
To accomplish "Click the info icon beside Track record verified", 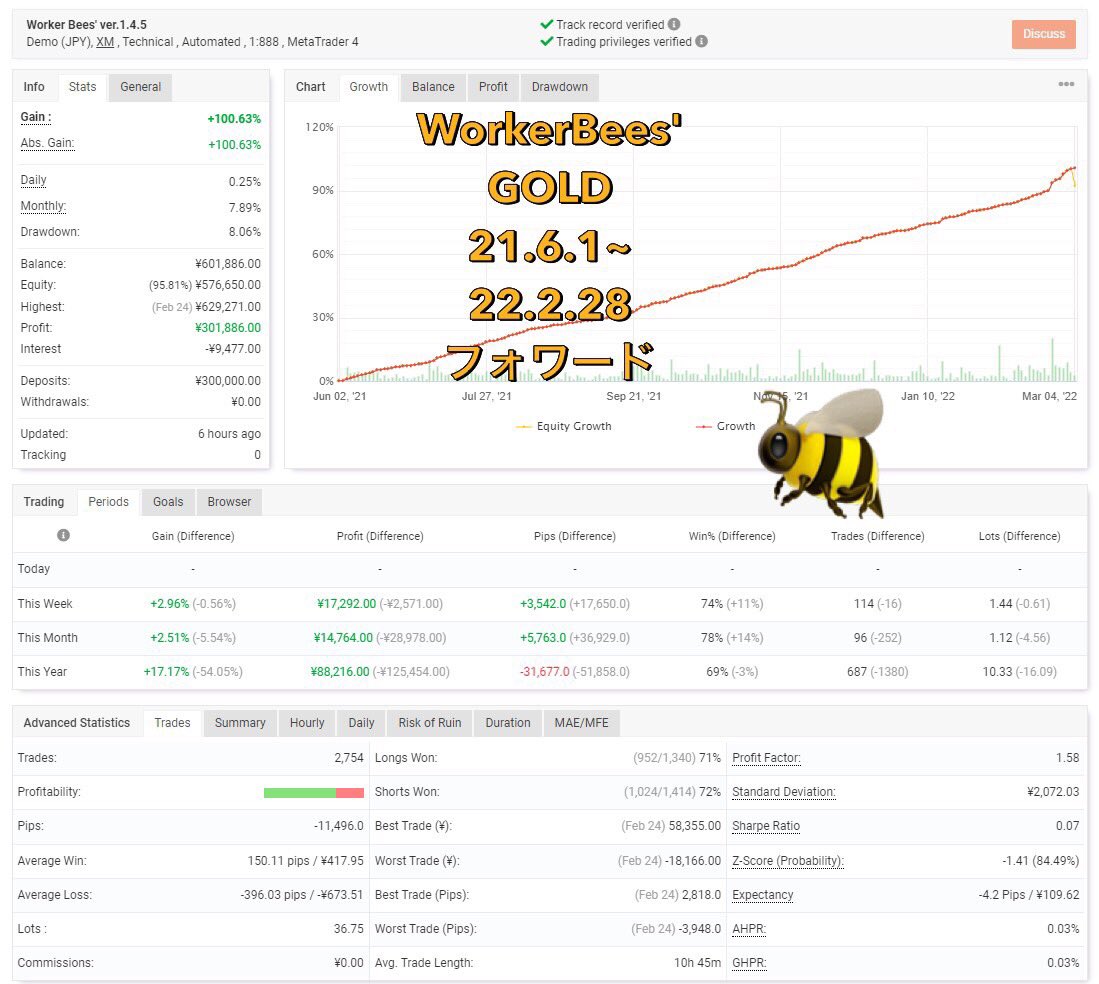I will click(674, 25).
